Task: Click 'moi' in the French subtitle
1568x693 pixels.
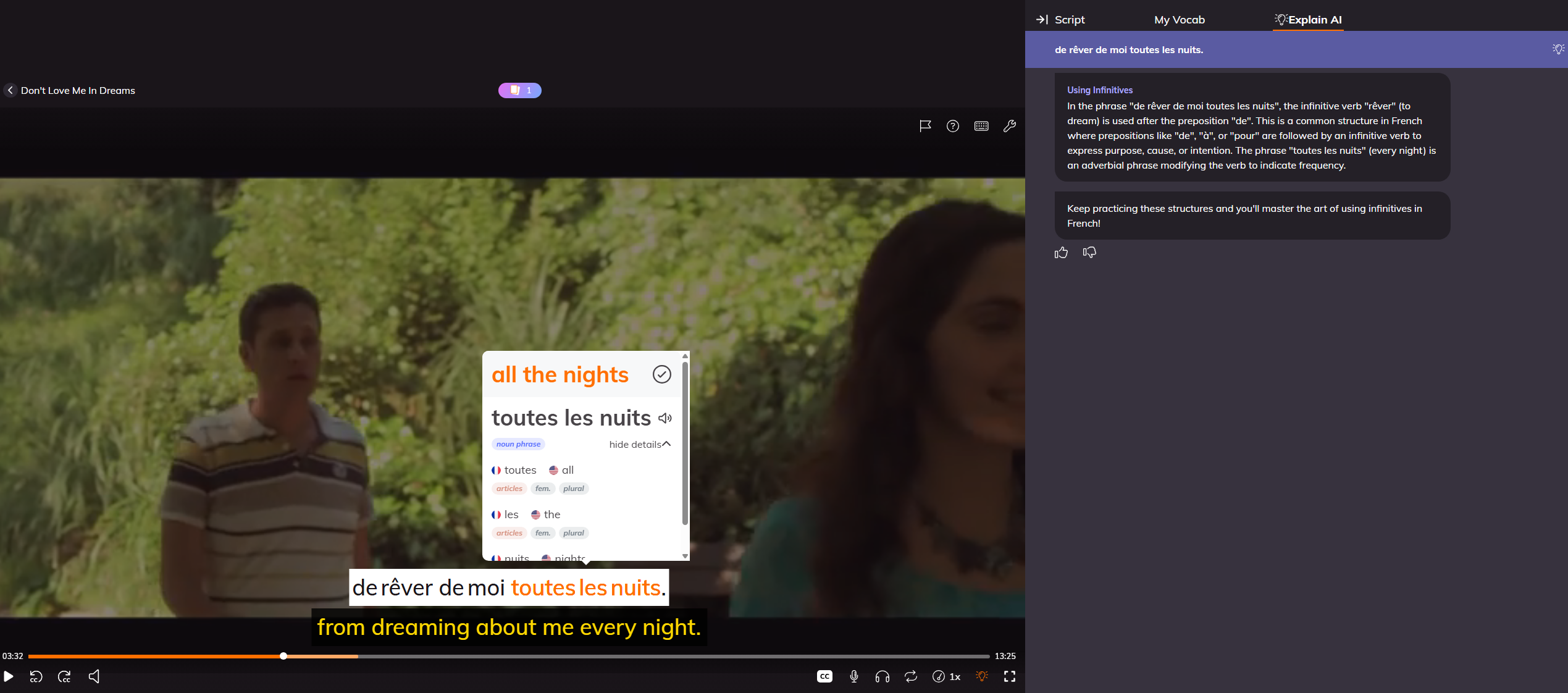Action: [487, 588]
